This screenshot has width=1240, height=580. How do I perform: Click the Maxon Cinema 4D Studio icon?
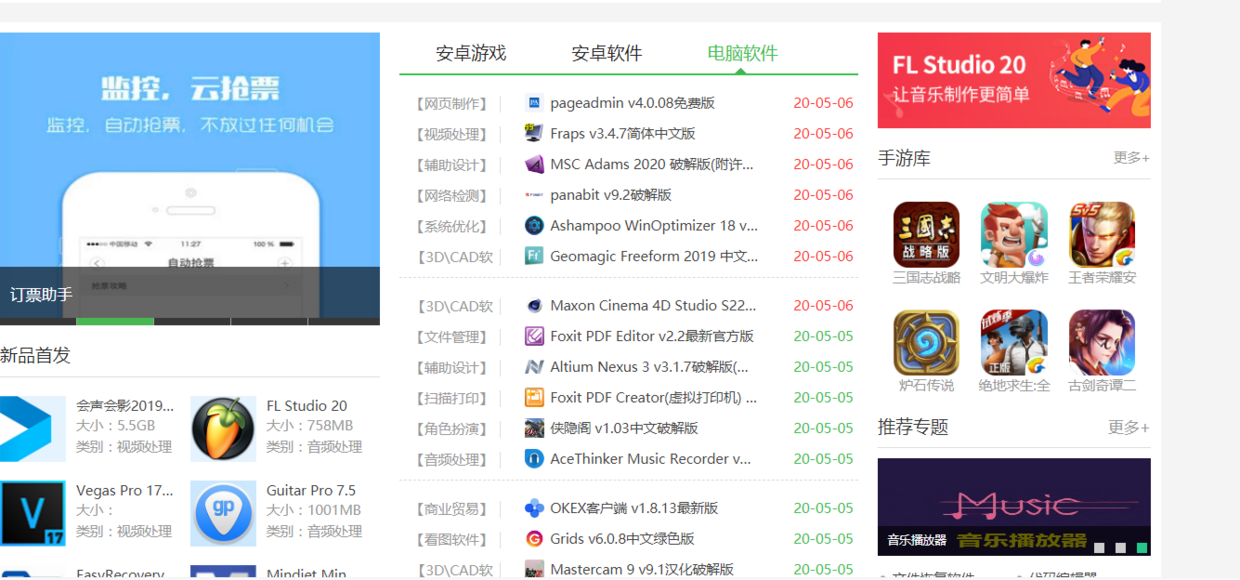pyautogui.click(x=534, y=306)
